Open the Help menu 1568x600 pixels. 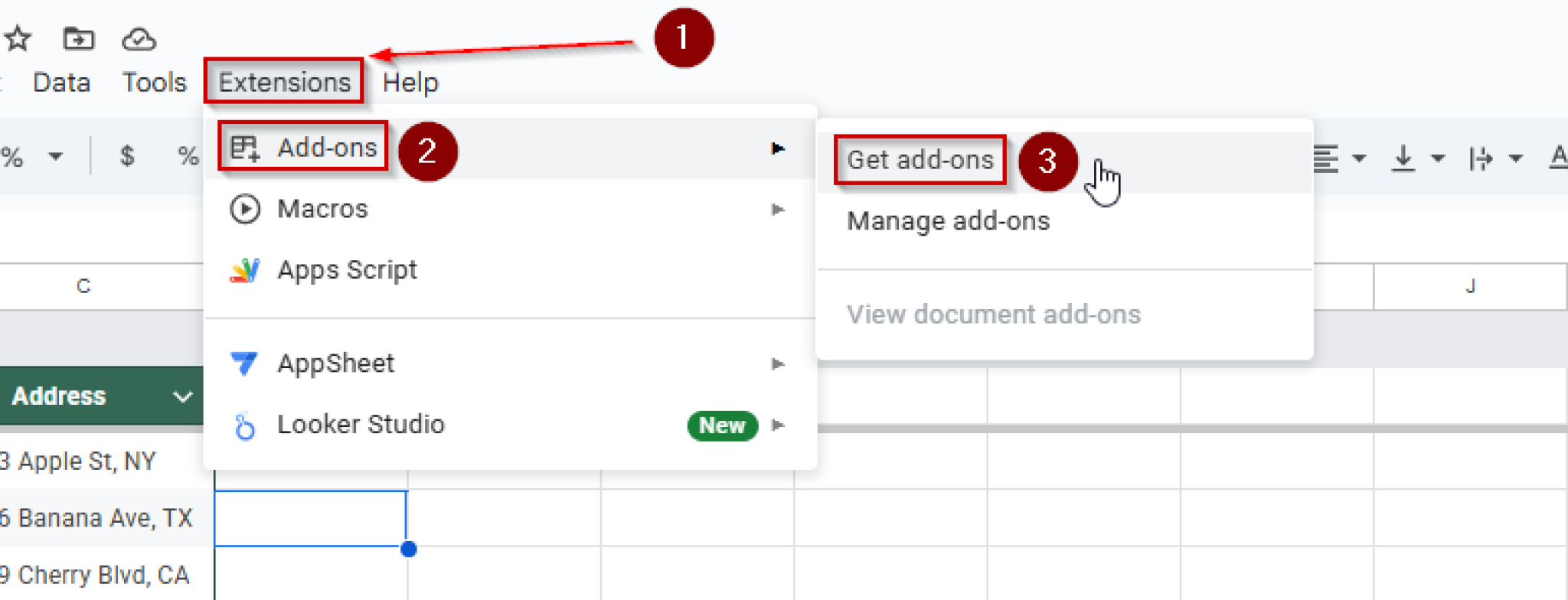point(410,82)
